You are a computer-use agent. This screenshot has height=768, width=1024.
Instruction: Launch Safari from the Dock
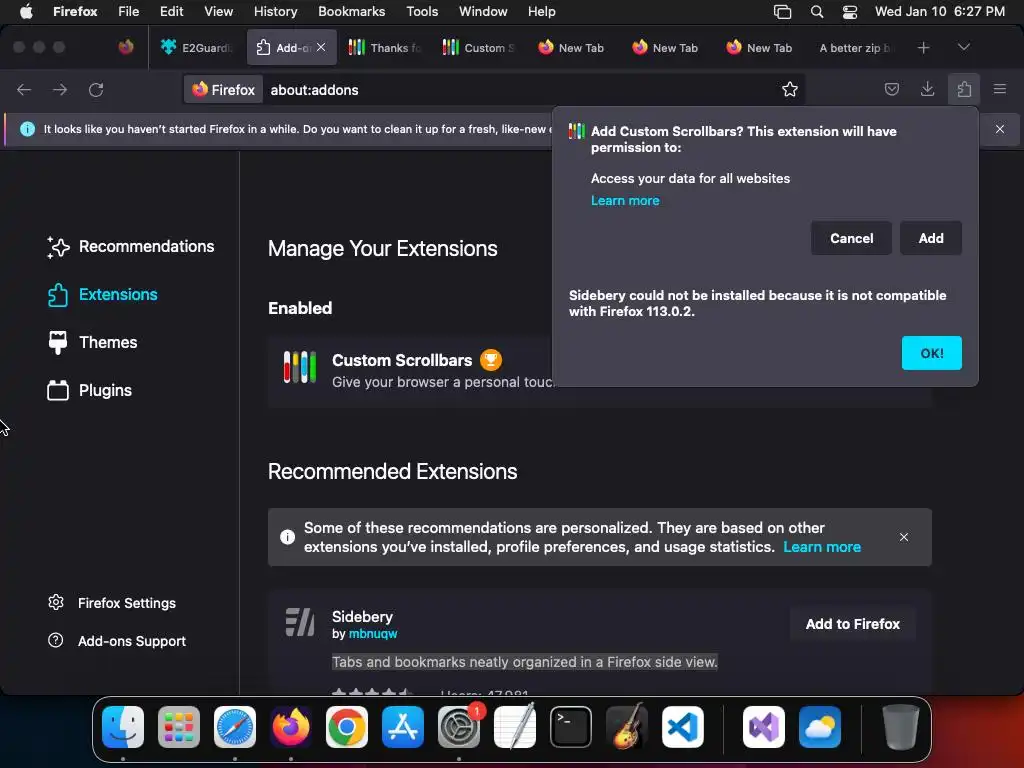tap(235, 727)
